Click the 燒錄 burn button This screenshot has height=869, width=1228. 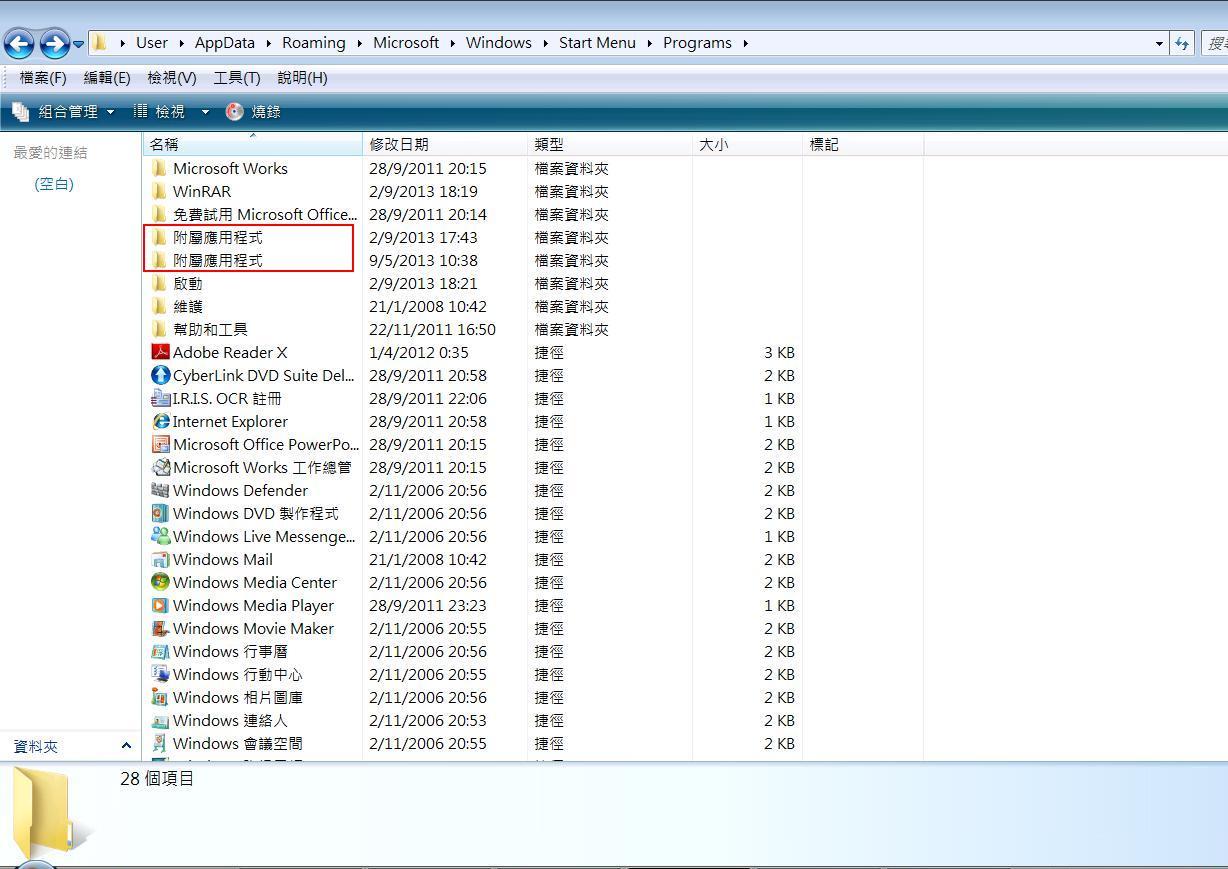point(254,111)
